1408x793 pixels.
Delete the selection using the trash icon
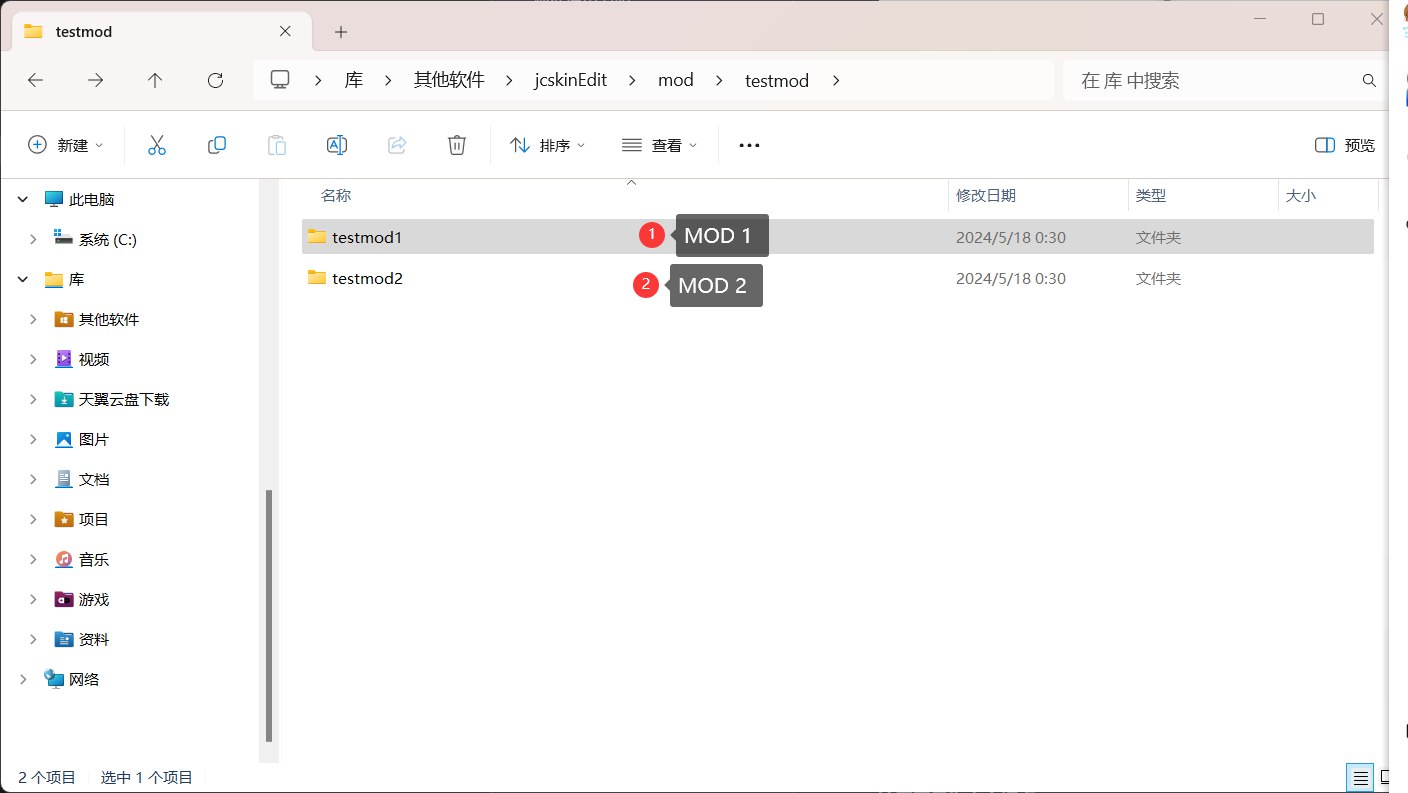pos(457,144)
